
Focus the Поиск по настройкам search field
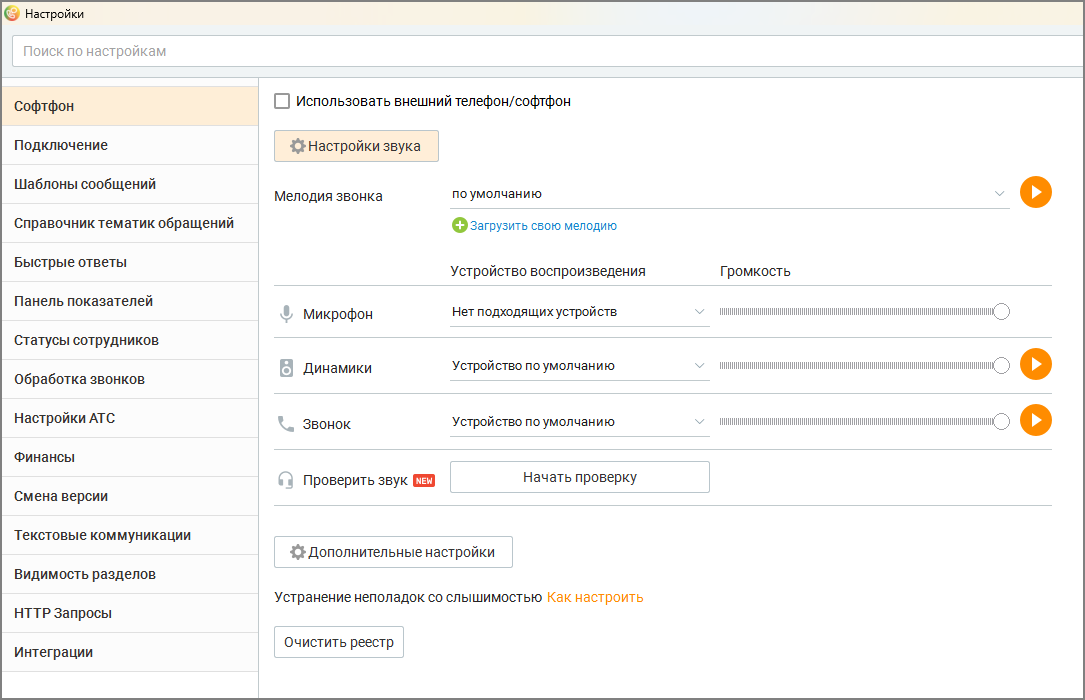tap(548, 51)
